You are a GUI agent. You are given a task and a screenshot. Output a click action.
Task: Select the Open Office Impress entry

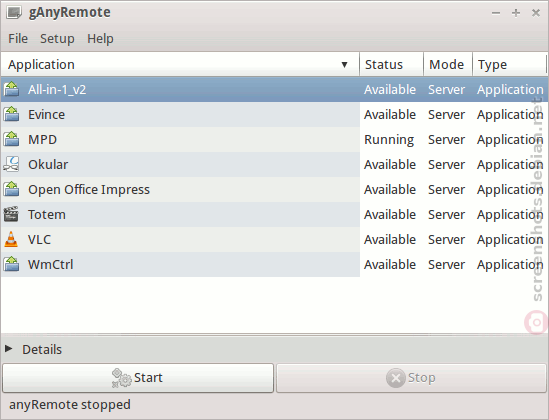(x=89, y=190)
